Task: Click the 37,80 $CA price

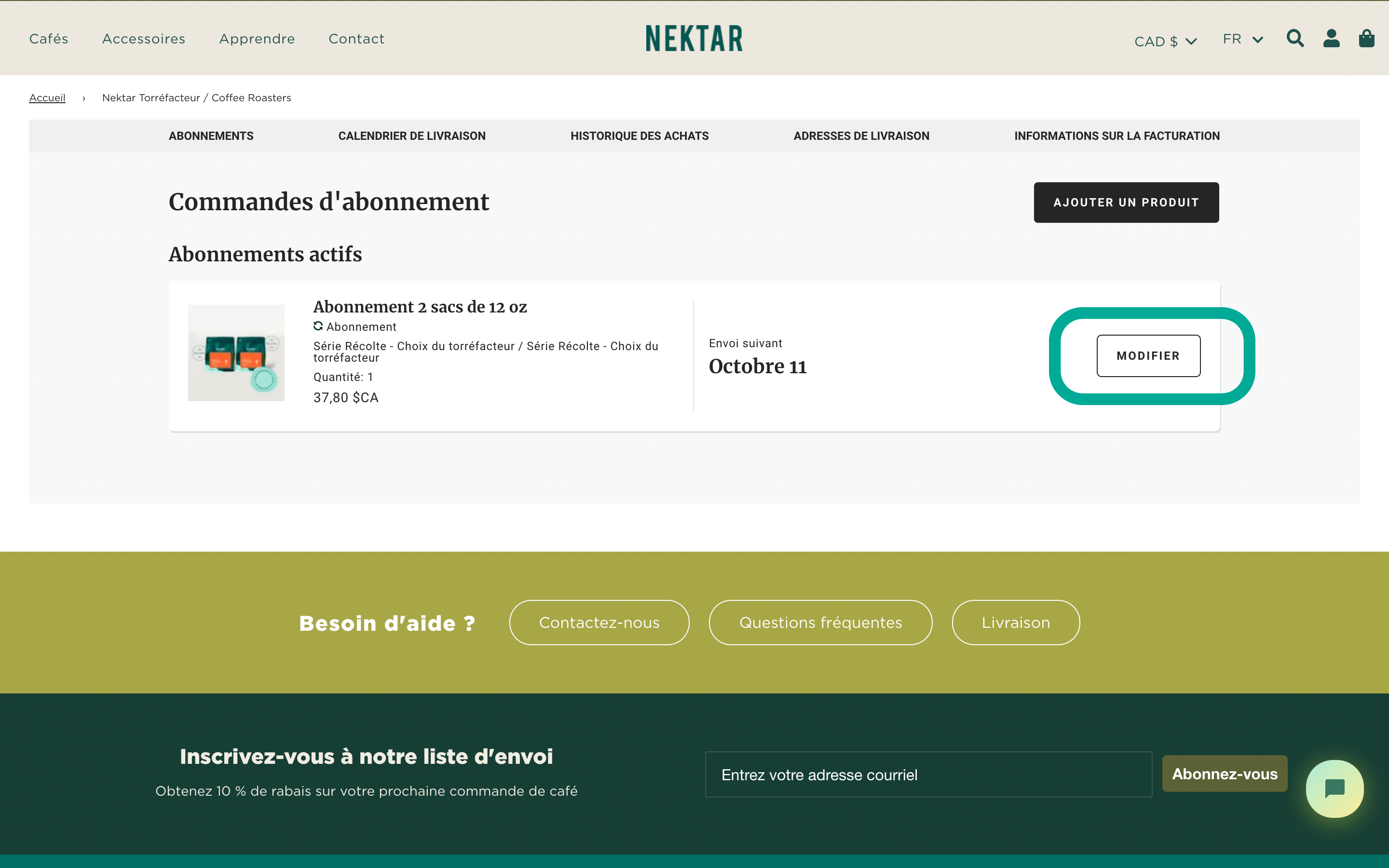Action: pos(345,397)
